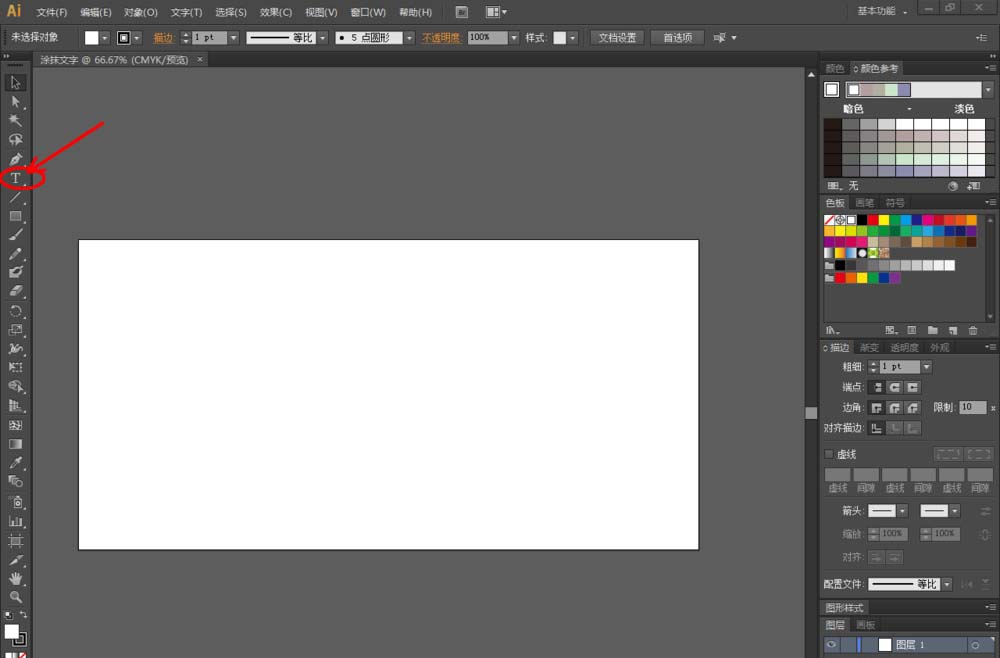Select the Free Transform tool
Viewport: 1000px width, 658px height.
pos(15,367)
